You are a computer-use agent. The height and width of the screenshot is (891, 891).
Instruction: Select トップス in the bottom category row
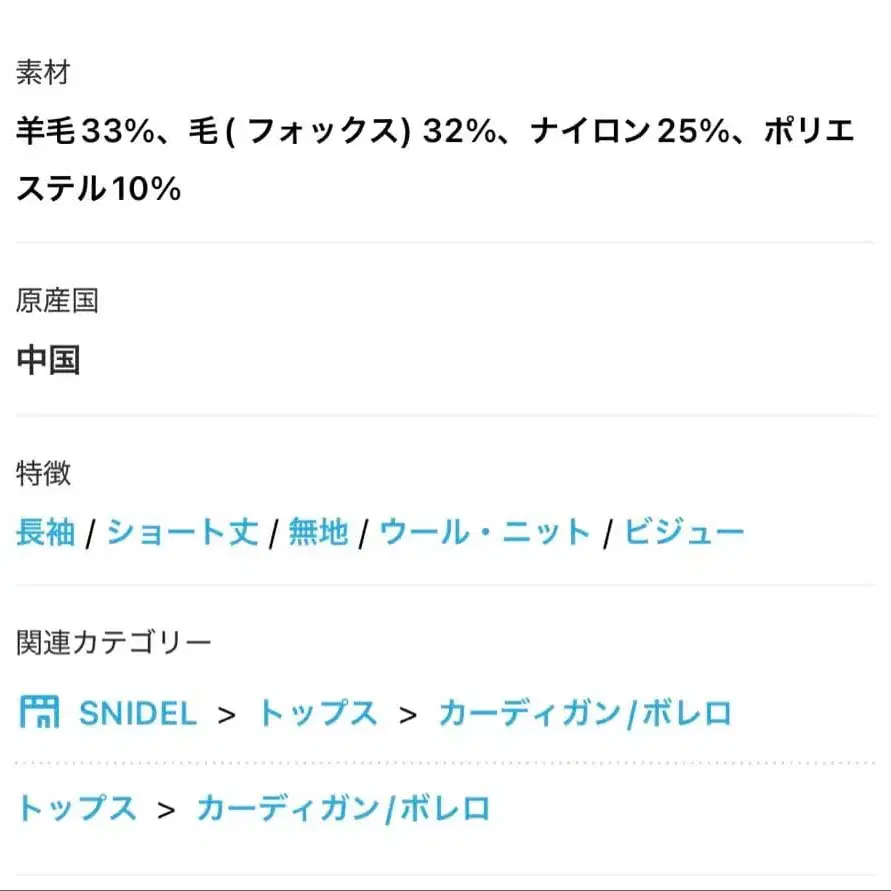click(x=76, y=807)
